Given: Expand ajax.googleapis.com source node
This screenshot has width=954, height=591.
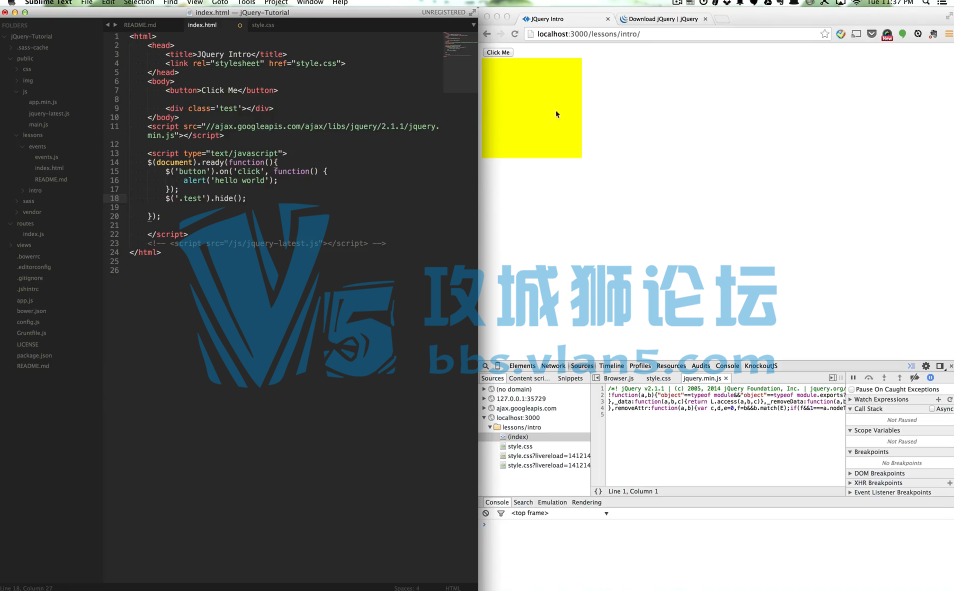Looking at the screenshot, I should pyautogui.click(x=484, y=408).
